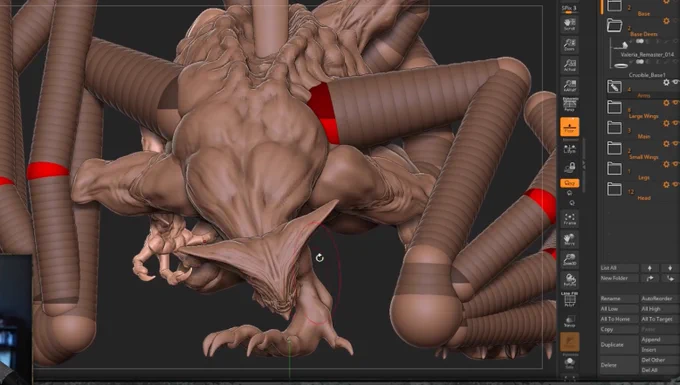Adjust the SPix 3 slider
Viewport: 680px width, 385px height.
tap(569, 9)
